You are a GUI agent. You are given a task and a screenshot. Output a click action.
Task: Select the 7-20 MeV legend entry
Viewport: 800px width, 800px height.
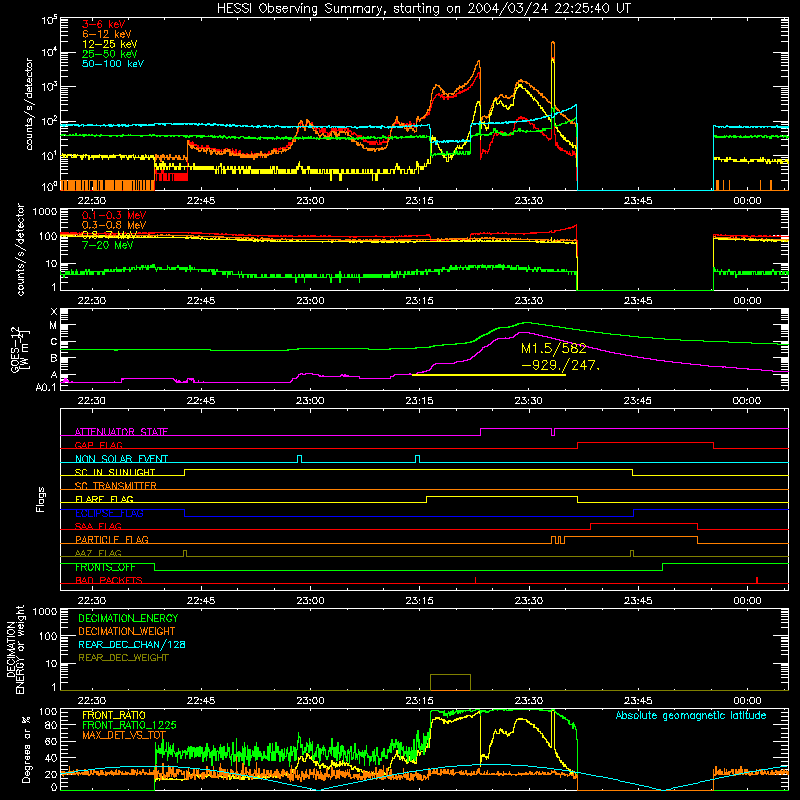107,245
